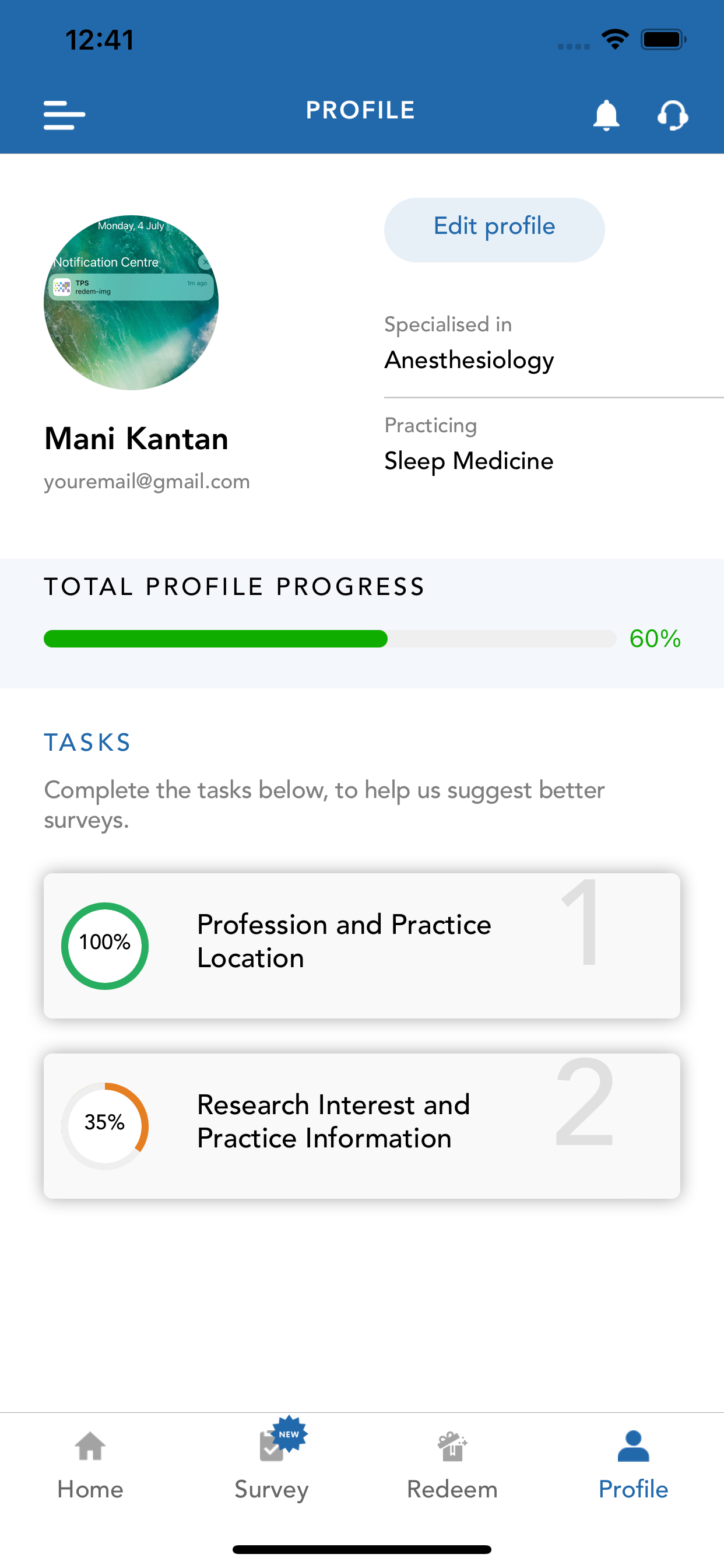Tap the Wi-Fi status icon

(615, 40)
